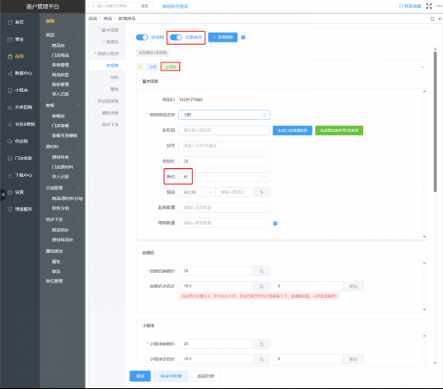Click the first breadcrumb link below the top bar
Image resolution: width=443 pixels, height=389 pixels.
pos(93,18)
